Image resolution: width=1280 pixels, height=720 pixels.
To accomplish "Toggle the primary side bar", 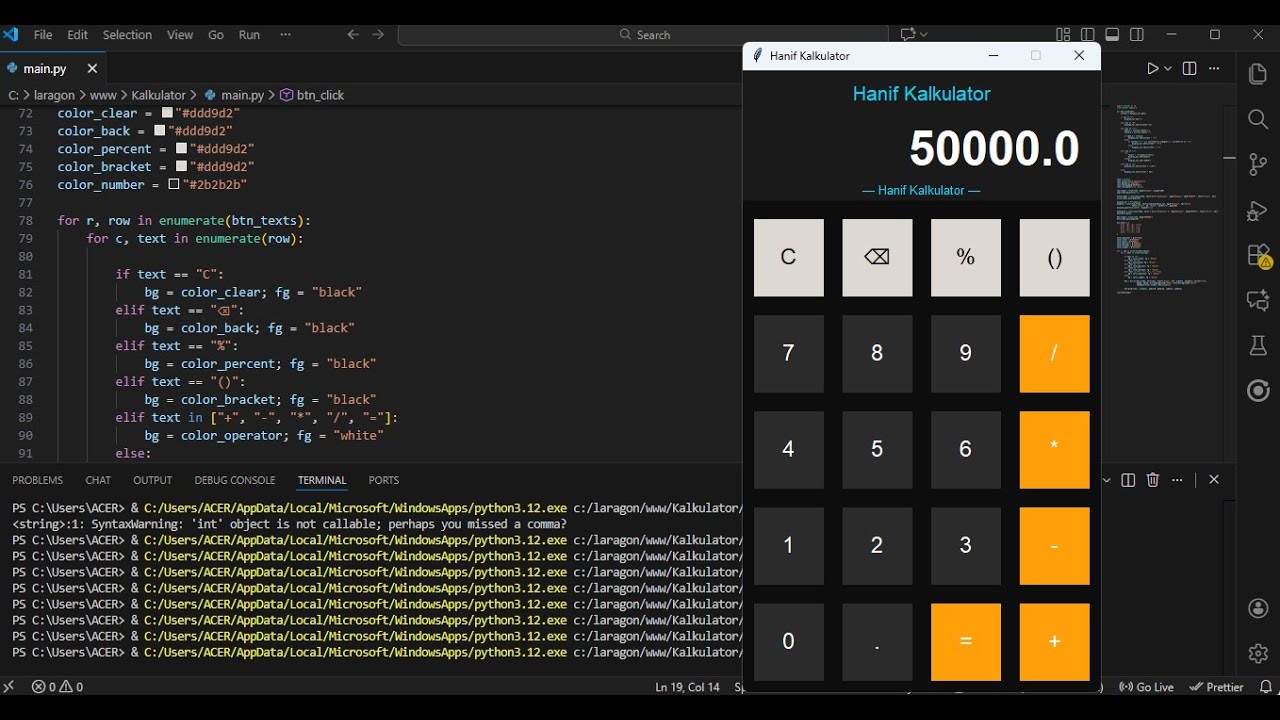I will pyautogui.click(x=1088, y=35).
